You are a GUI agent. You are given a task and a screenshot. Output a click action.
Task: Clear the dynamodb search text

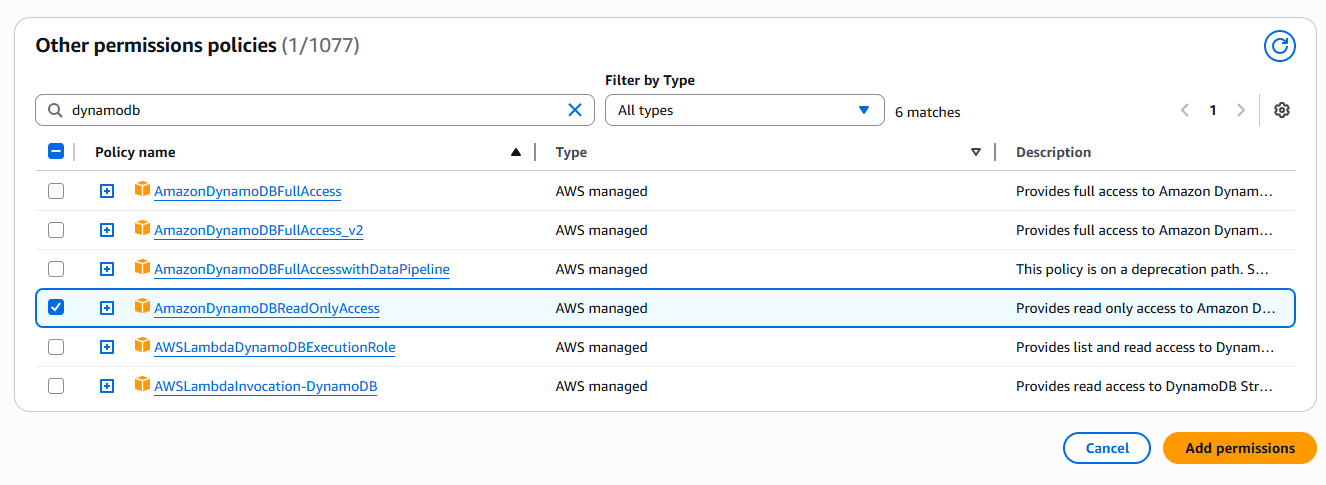(x=575, y=110)
